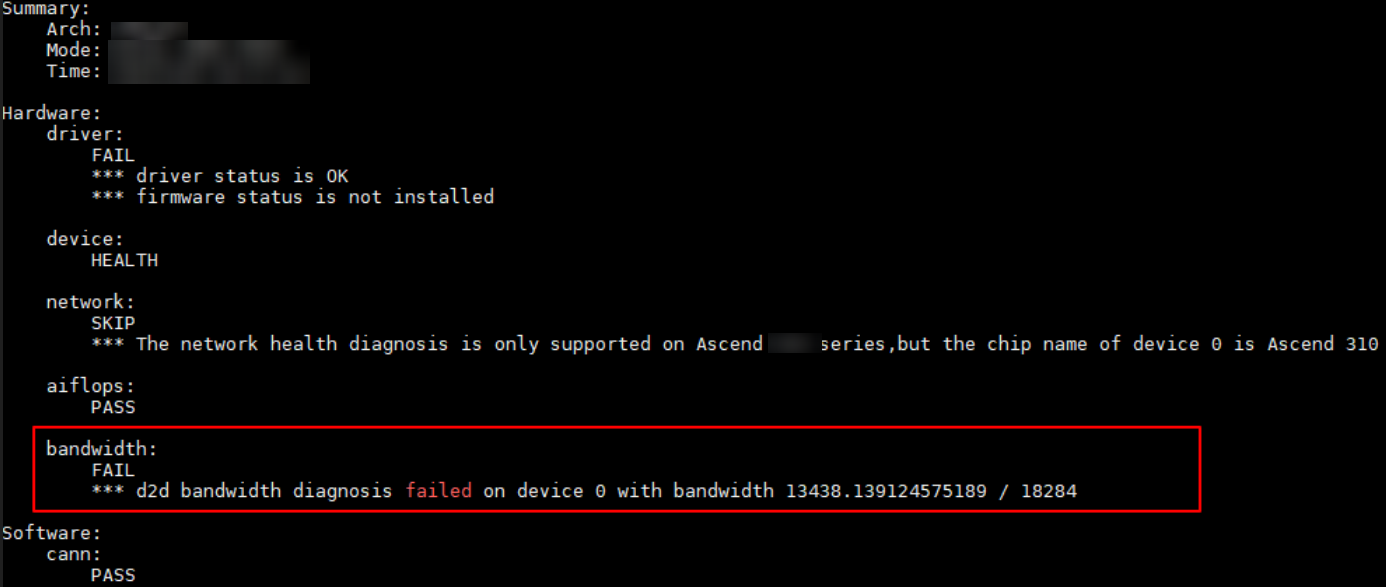Click the 'Mode:' label
Screen dimensions: 1386x587
(x=74, y=50)
